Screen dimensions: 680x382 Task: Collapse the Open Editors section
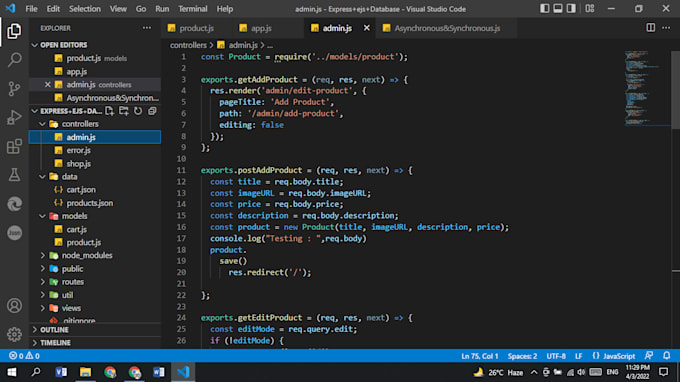coord(35,45)
